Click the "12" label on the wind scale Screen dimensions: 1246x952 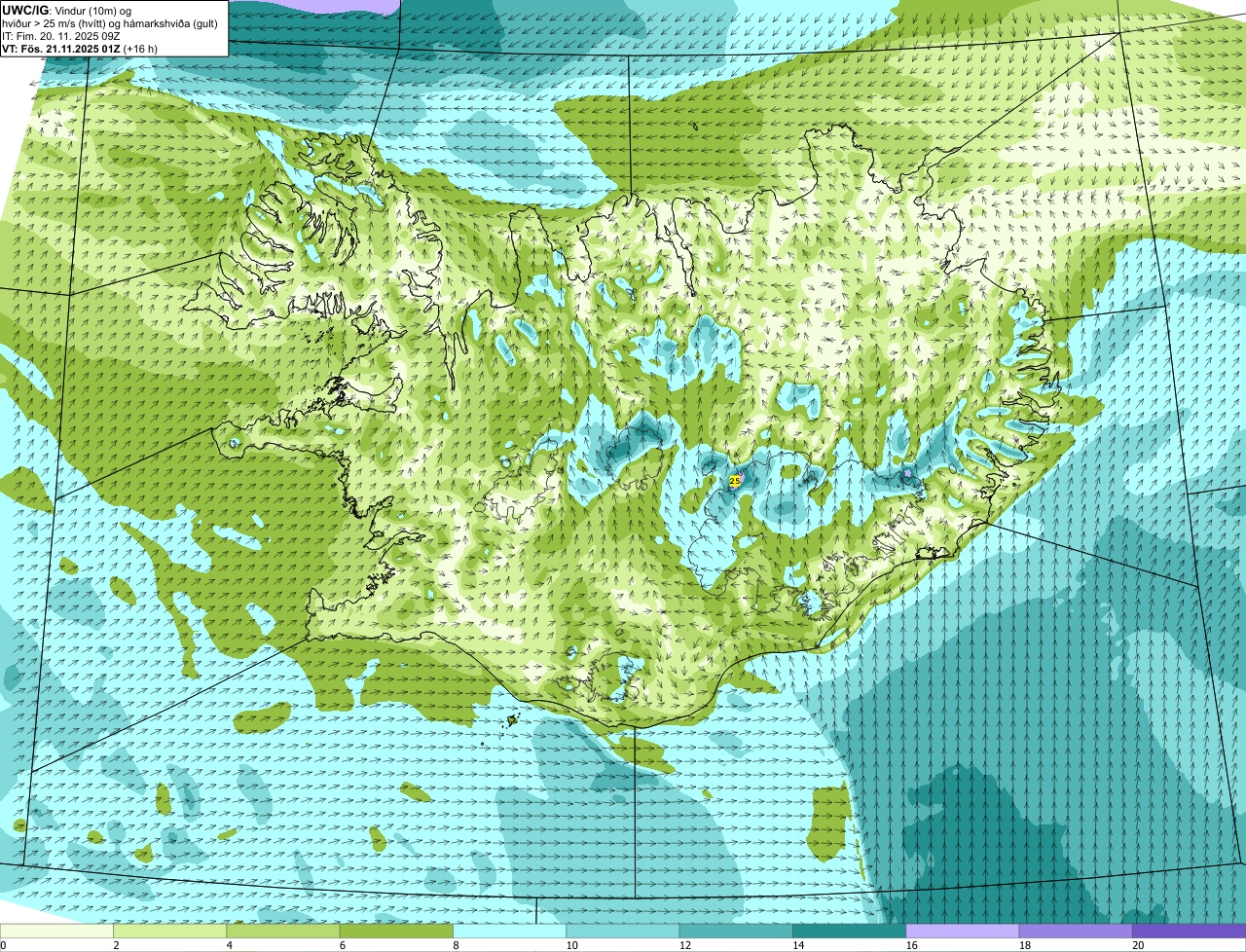685,945
